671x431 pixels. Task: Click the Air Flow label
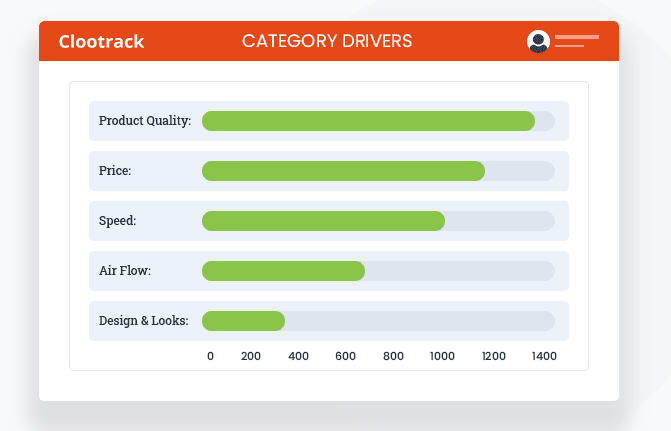(x=125, y=271)
